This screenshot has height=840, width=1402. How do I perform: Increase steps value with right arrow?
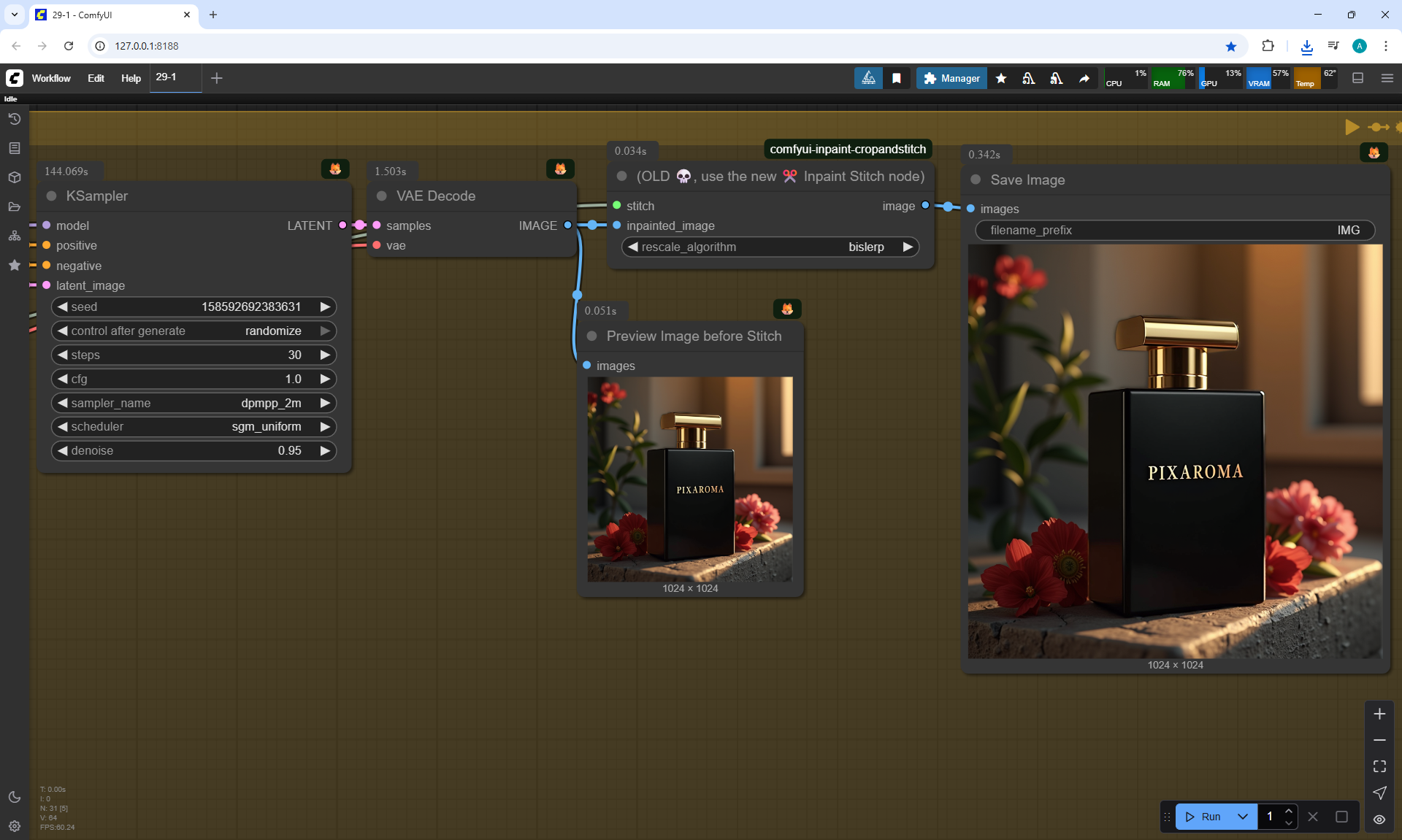coord(325,355)
